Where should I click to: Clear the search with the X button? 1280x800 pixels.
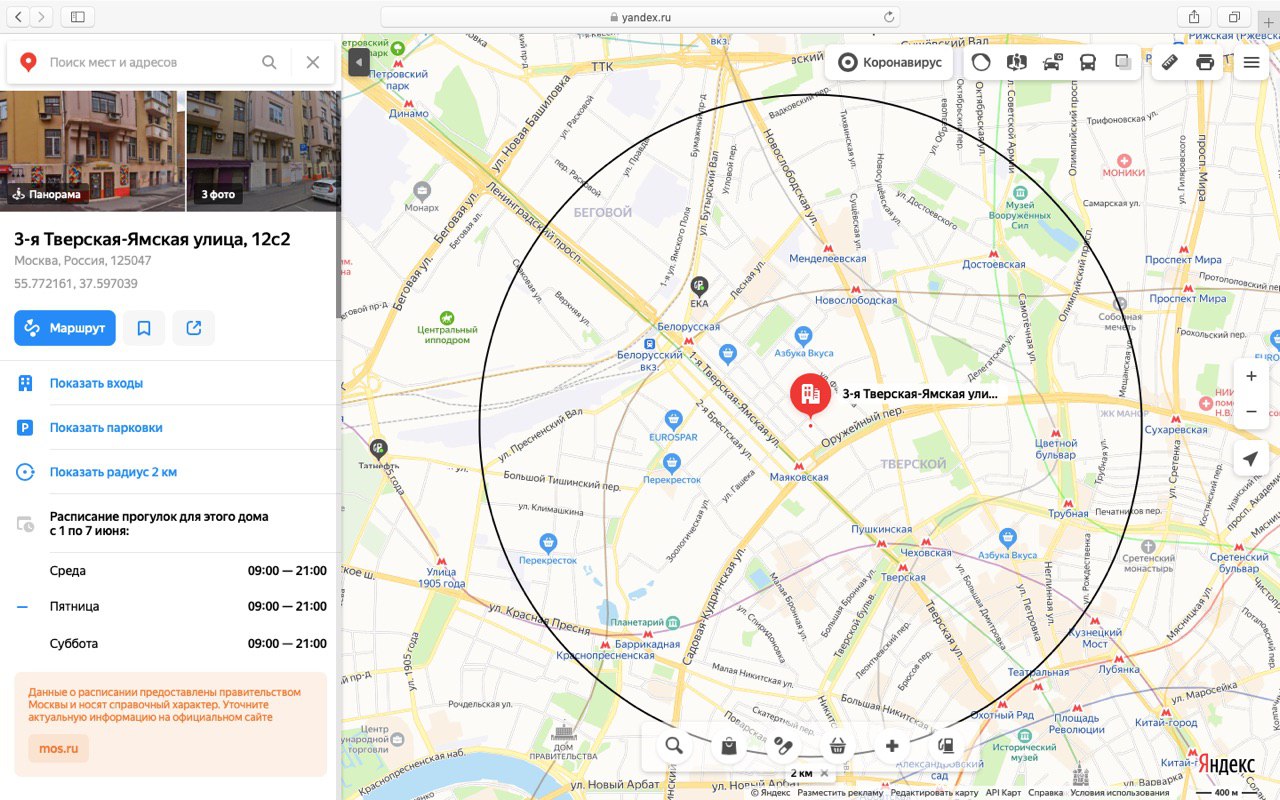pos(313,62)
